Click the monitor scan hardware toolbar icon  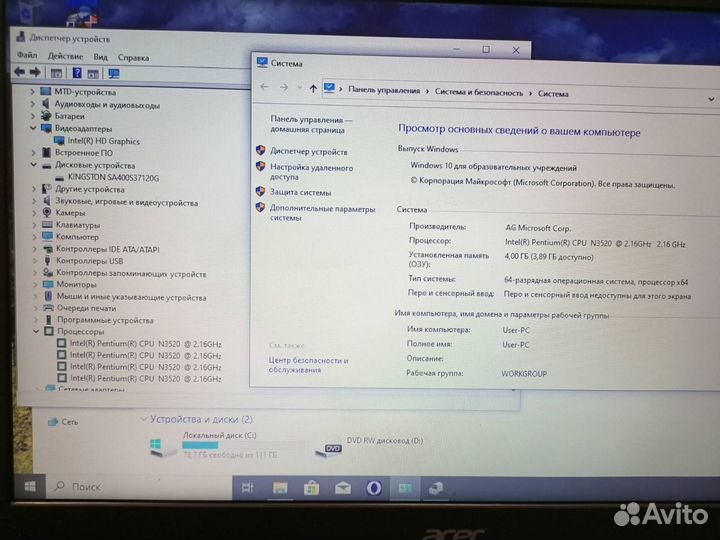coord(113,73)
